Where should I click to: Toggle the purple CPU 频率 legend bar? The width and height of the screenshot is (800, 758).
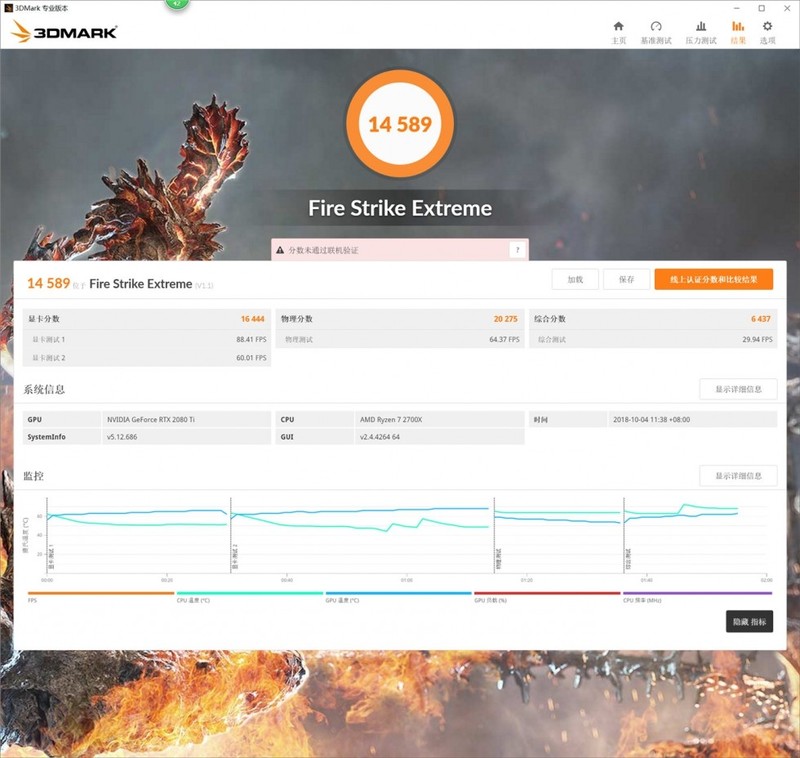697,593
